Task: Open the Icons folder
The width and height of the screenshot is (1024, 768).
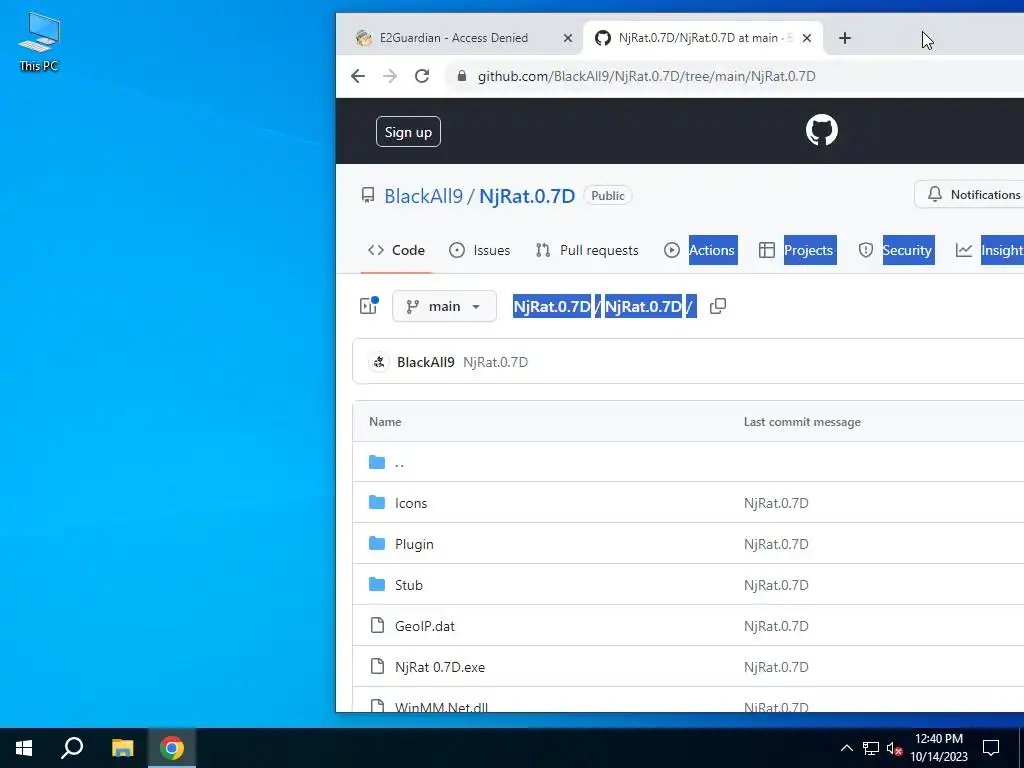Action: pos(411,503)
